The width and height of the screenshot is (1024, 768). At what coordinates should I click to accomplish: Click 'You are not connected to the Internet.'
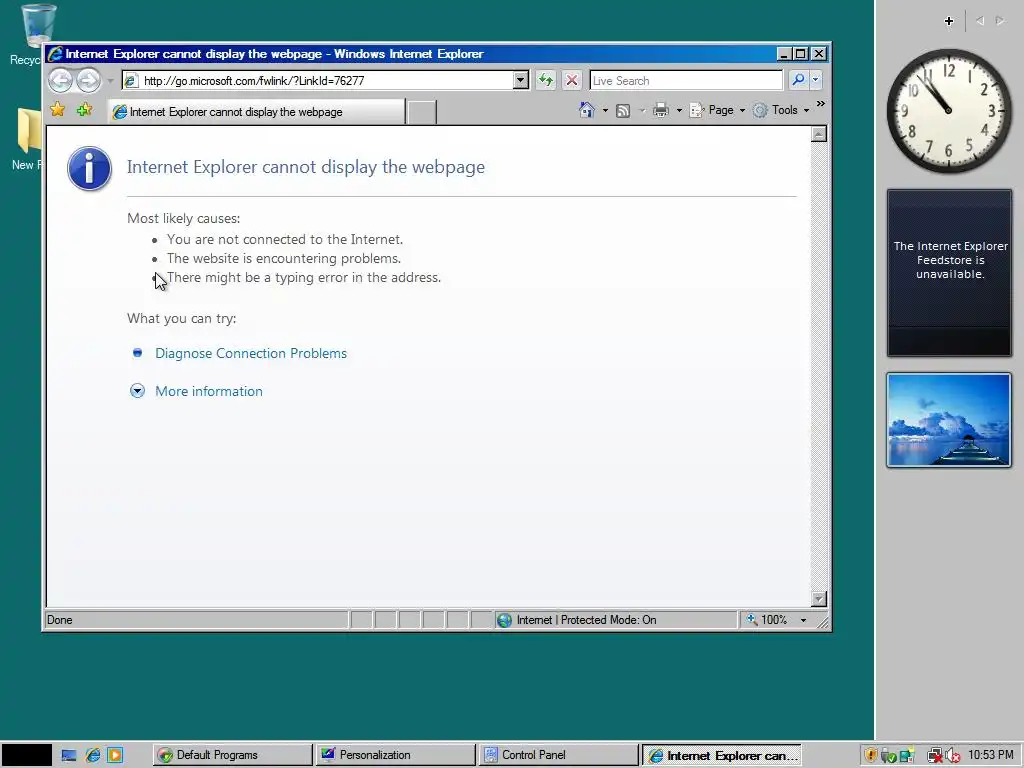[285, 239]
